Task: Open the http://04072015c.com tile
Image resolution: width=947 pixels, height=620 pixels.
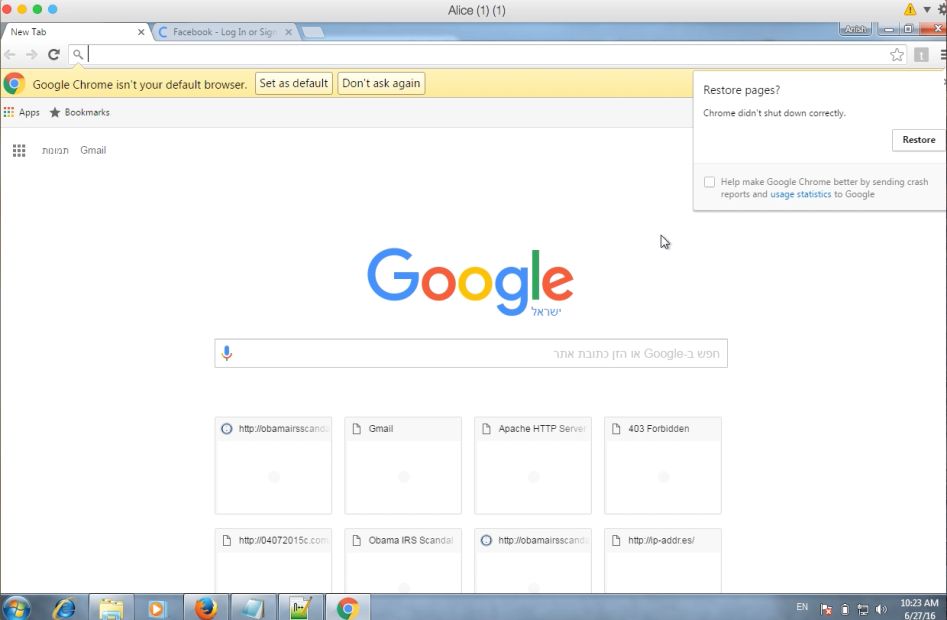Action: 273,560
